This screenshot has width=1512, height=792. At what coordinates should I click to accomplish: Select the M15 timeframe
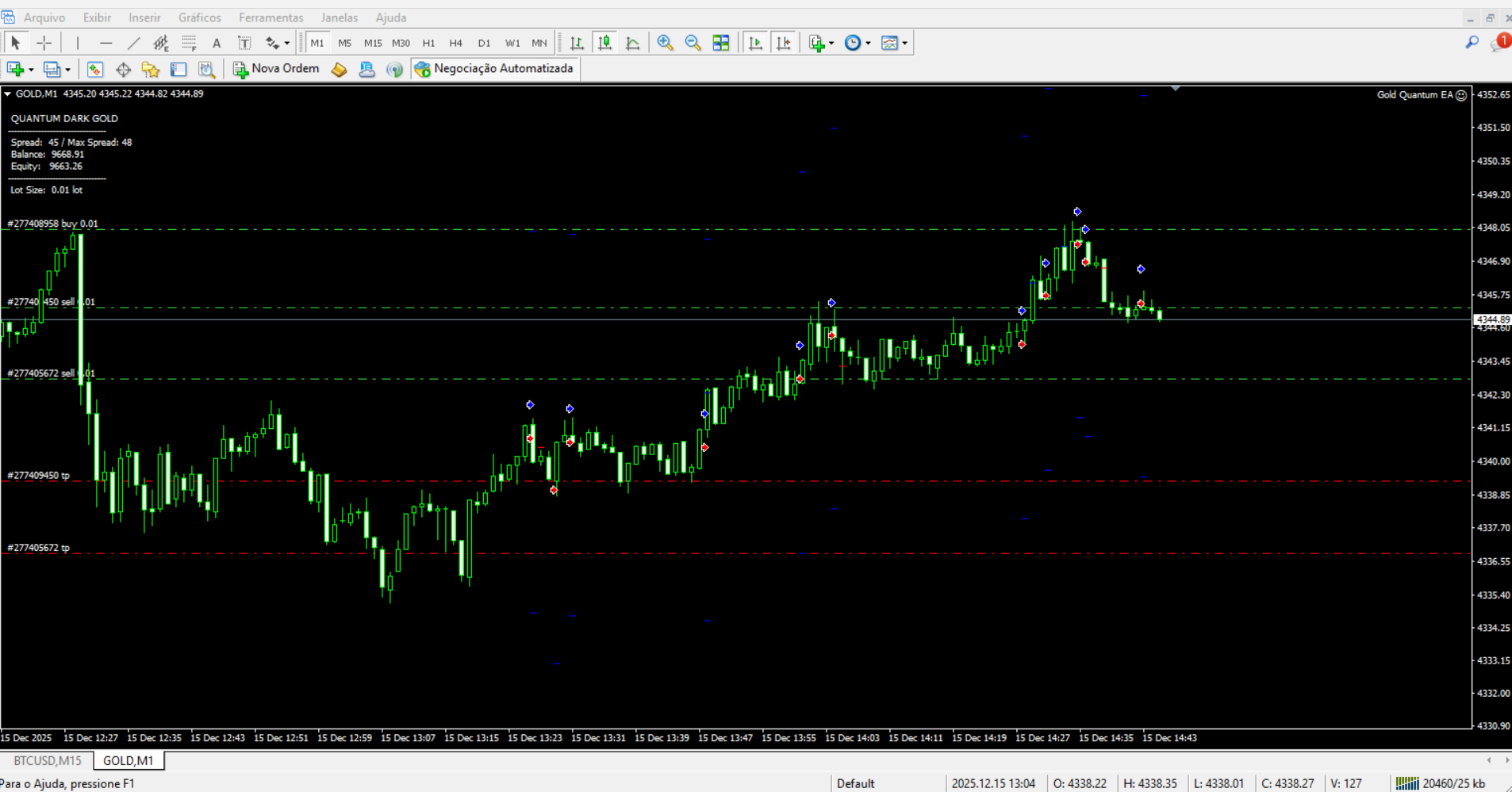click(x=373, y=42)
